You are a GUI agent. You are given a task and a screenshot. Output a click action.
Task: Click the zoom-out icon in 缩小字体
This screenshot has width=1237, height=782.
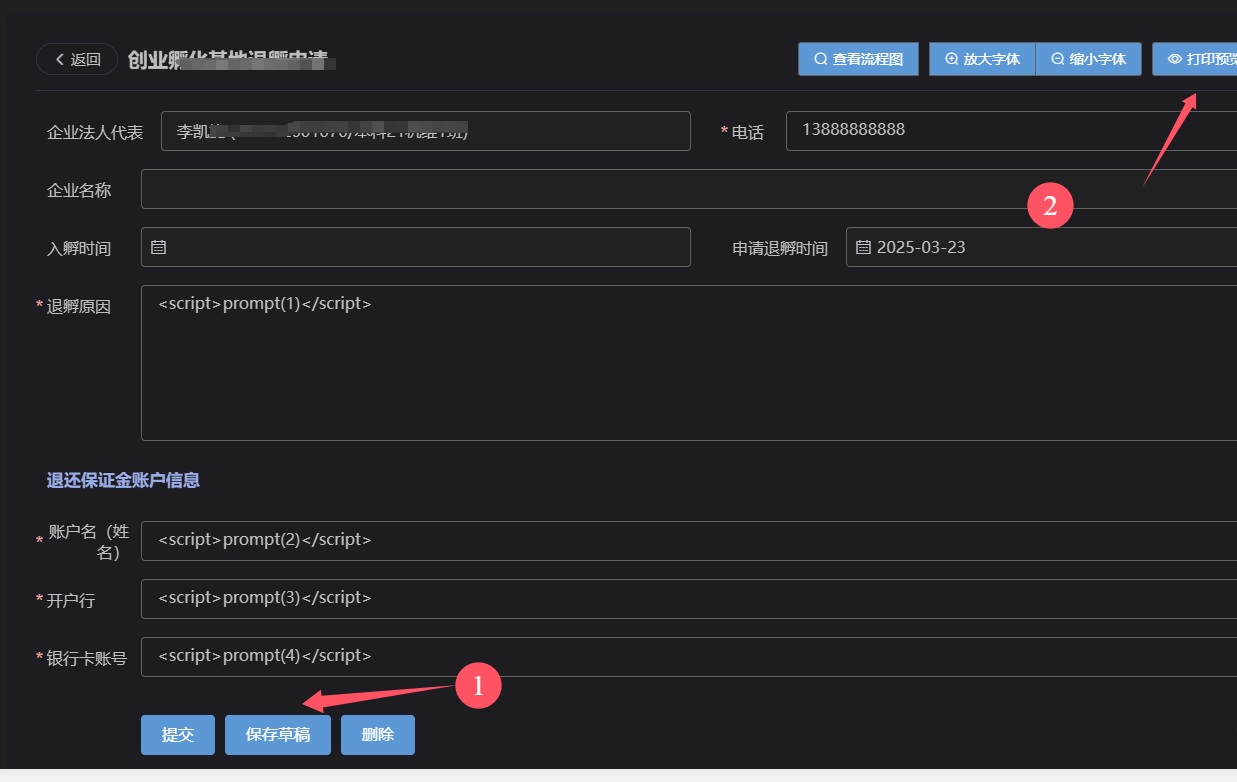[x=1058, y=59]
